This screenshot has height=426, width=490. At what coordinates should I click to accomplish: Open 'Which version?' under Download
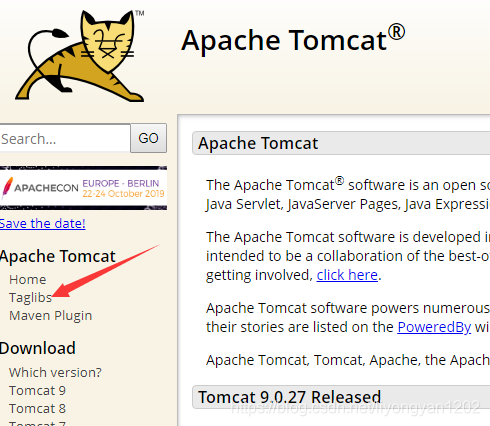coord(55,372)
